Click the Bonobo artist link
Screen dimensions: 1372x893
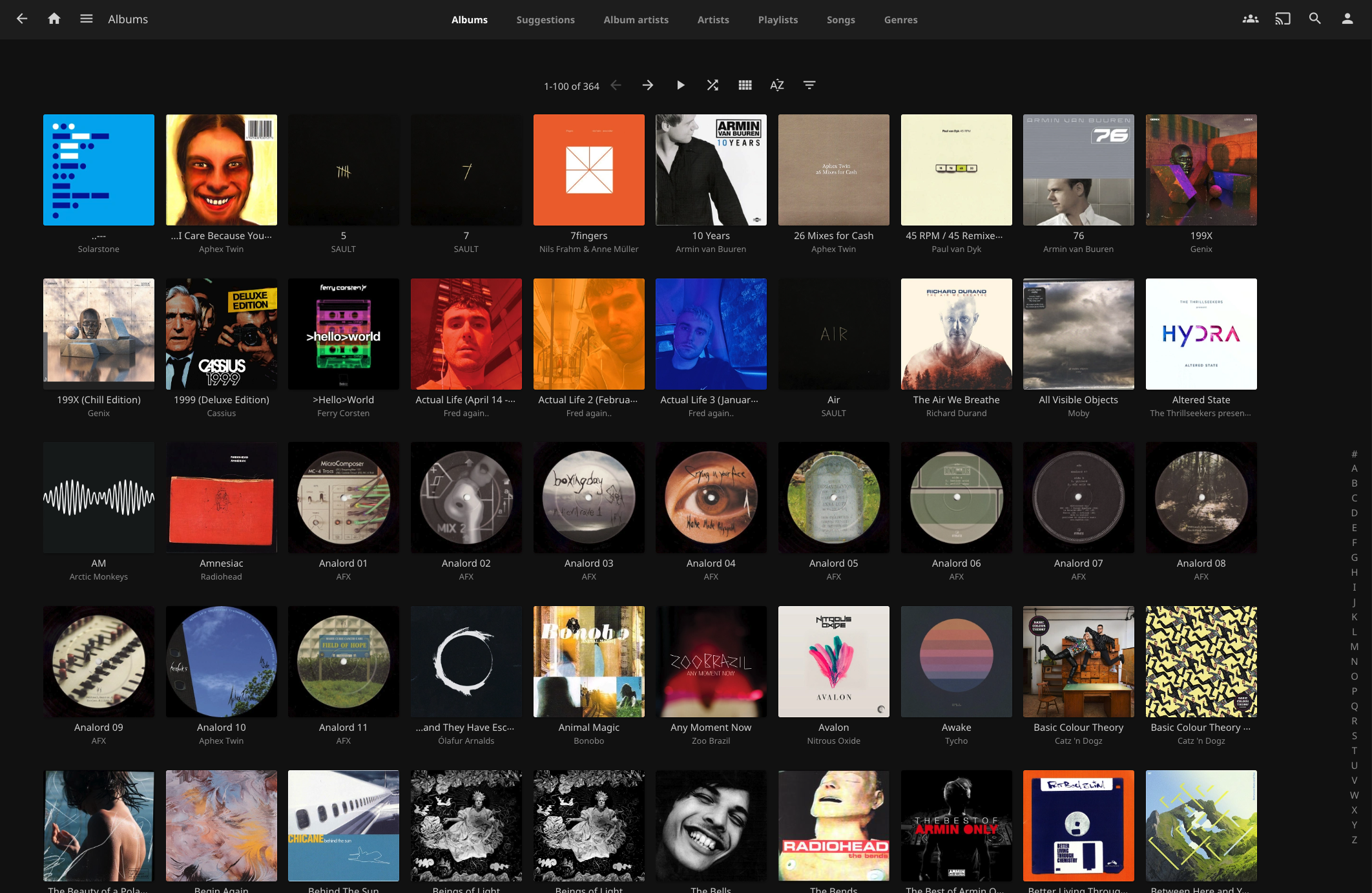tap(589, 741)
